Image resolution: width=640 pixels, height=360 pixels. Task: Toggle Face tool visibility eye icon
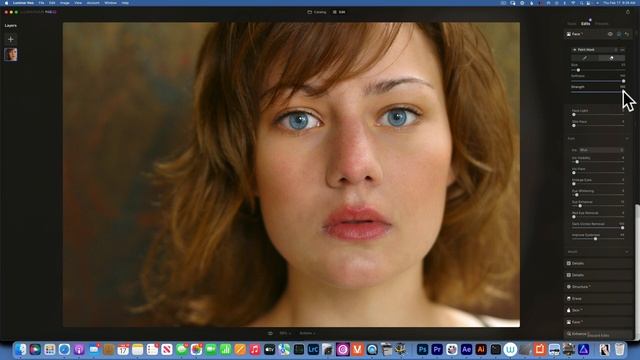(x=610, y=34)
